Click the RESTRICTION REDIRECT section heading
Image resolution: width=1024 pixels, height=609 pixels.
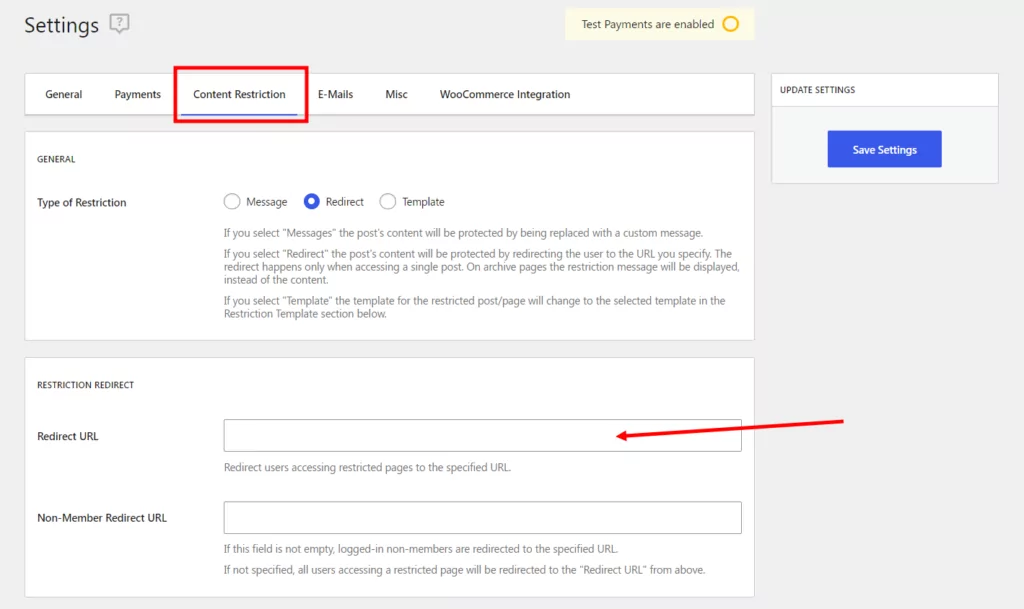(x=86, y=385)
